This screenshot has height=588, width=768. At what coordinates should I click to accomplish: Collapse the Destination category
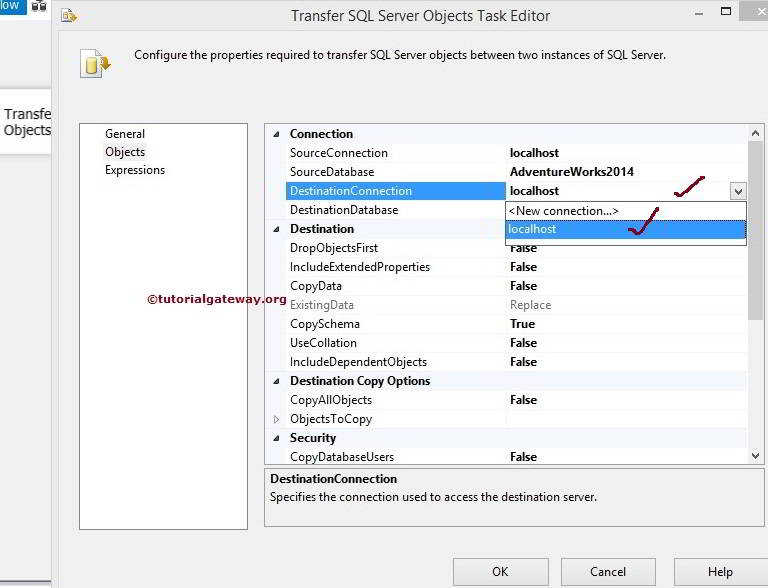click(276, 229)
